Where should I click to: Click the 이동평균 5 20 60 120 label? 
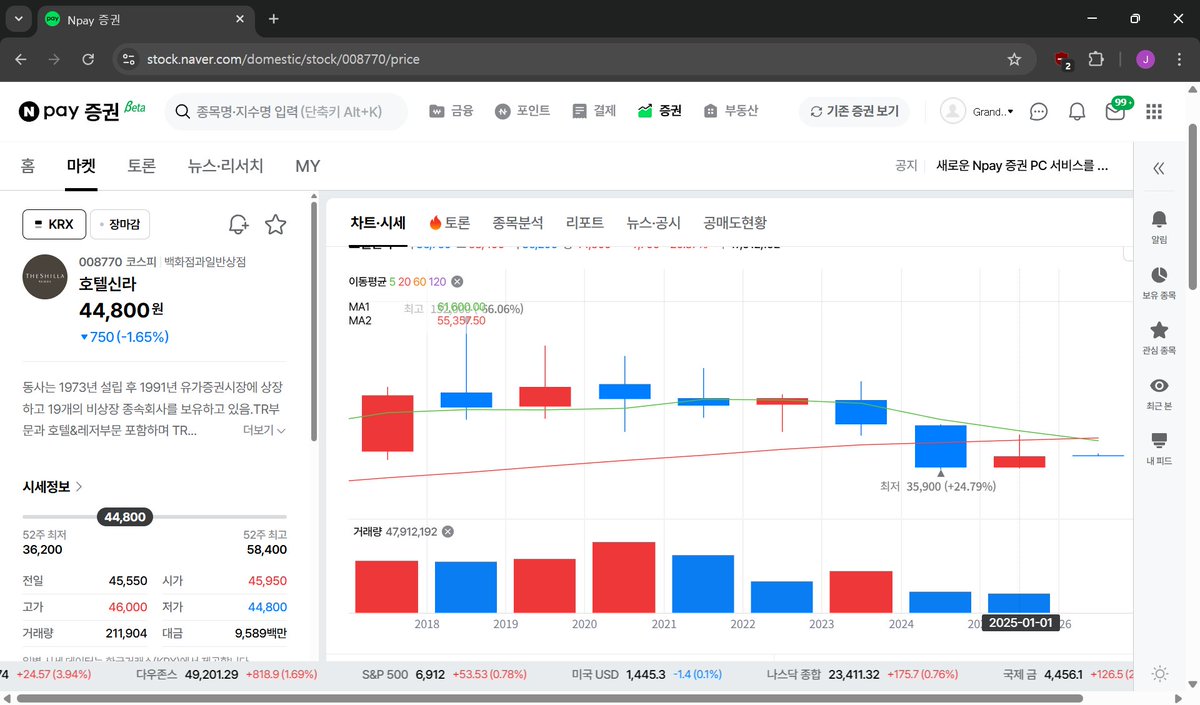coord(398,282)
